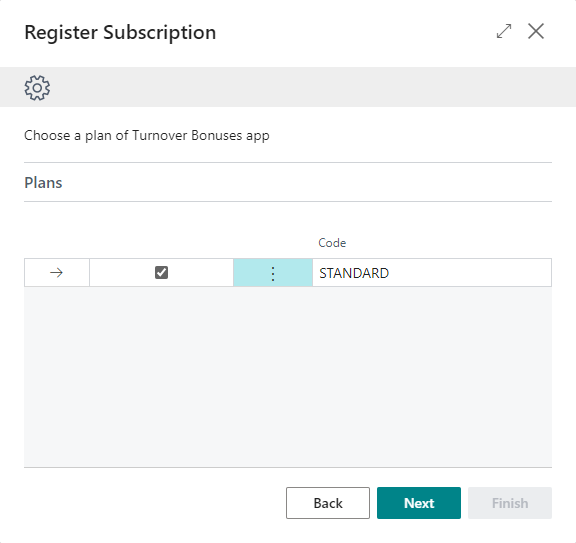Select the STANDARD code cell
This screenshot has height=543, width=576.
pyautogui.click(x=432, y=273)
